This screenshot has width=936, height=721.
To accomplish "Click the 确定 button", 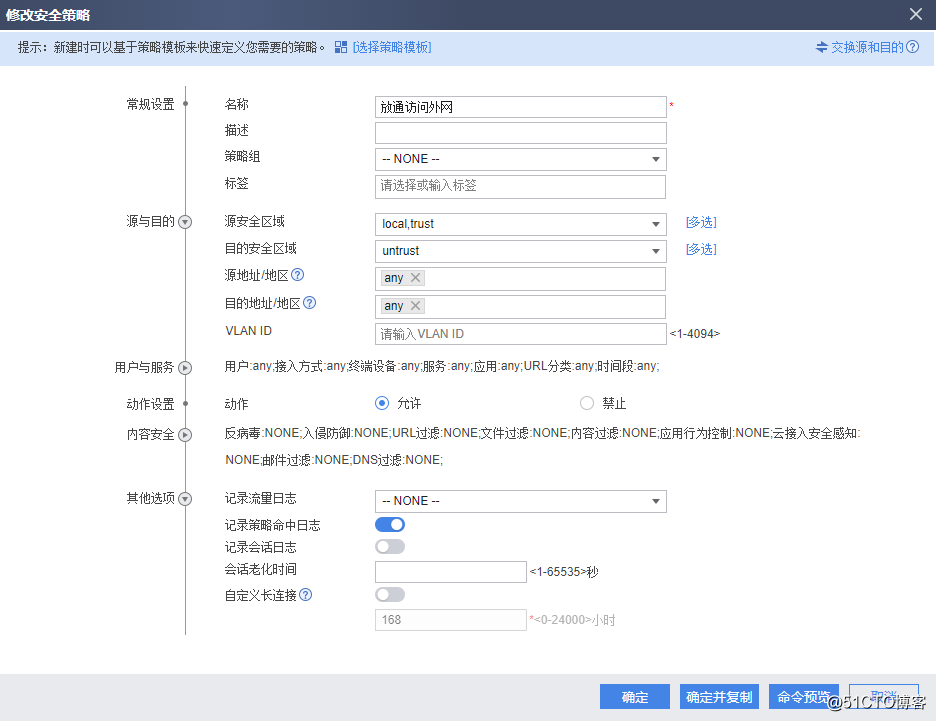I will [x=635, y=697].
